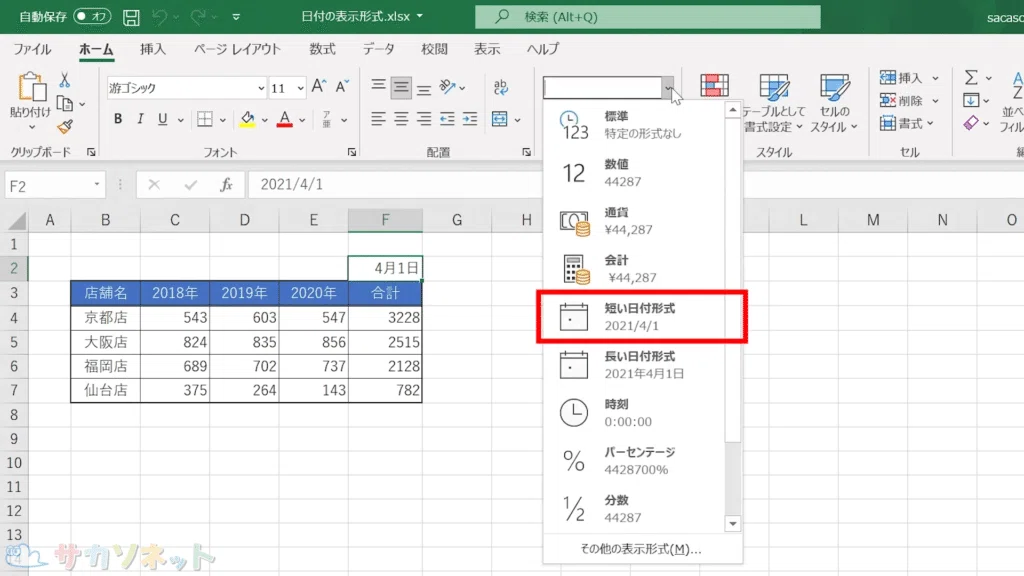Switch to the Review tab
The image size is (1024, 576).
click(x=434, y=50)
